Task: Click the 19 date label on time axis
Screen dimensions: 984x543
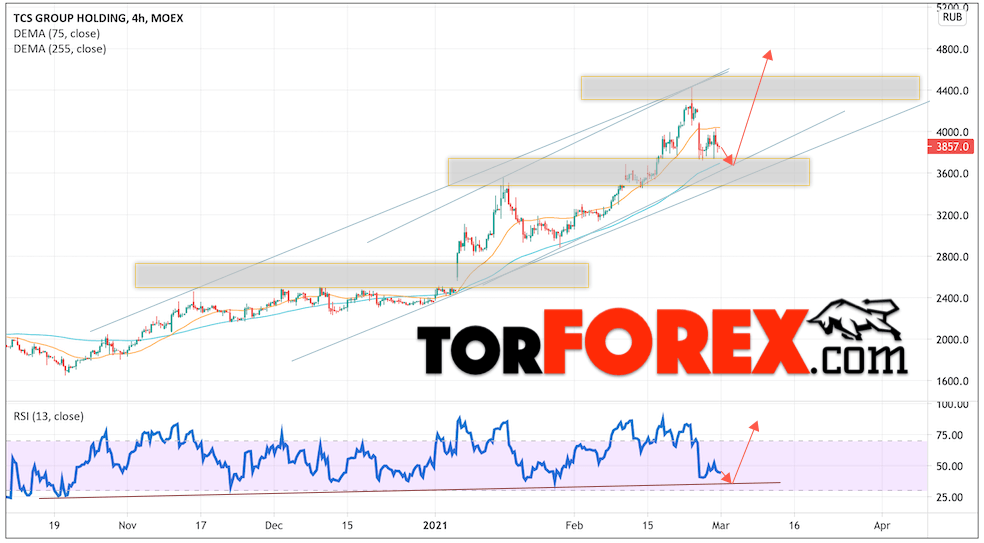Action: tap(54, 525)
